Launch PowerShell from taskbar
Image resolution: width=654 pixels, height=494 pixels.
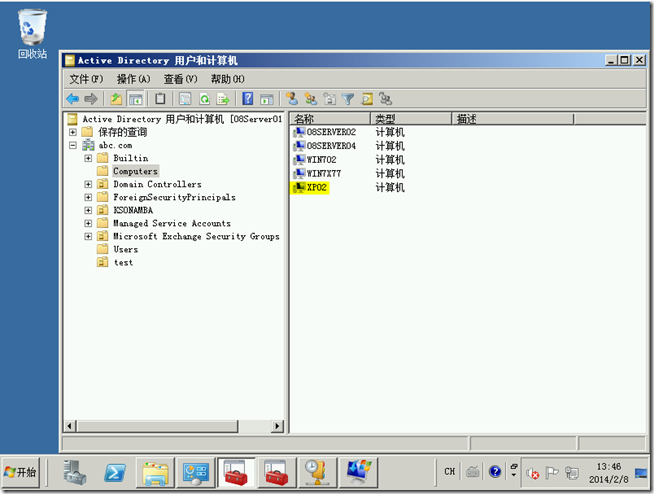pyautogui.click(x=115, y=472)
